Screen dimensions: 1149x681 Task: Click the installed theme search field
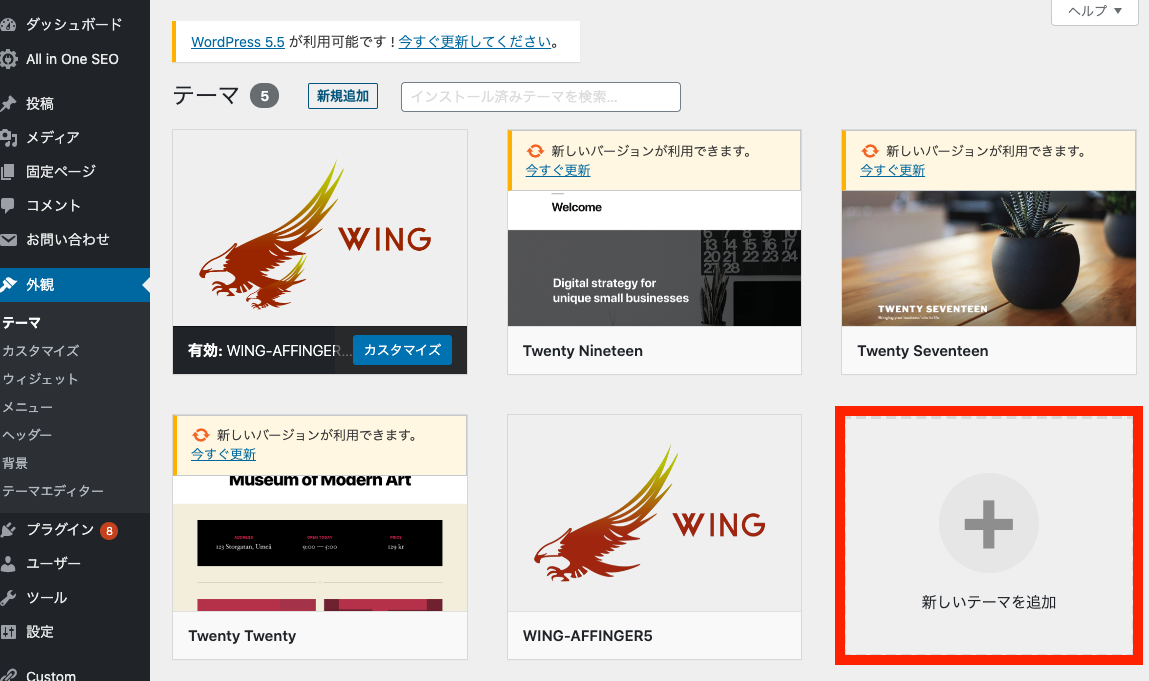coord(540,96)
